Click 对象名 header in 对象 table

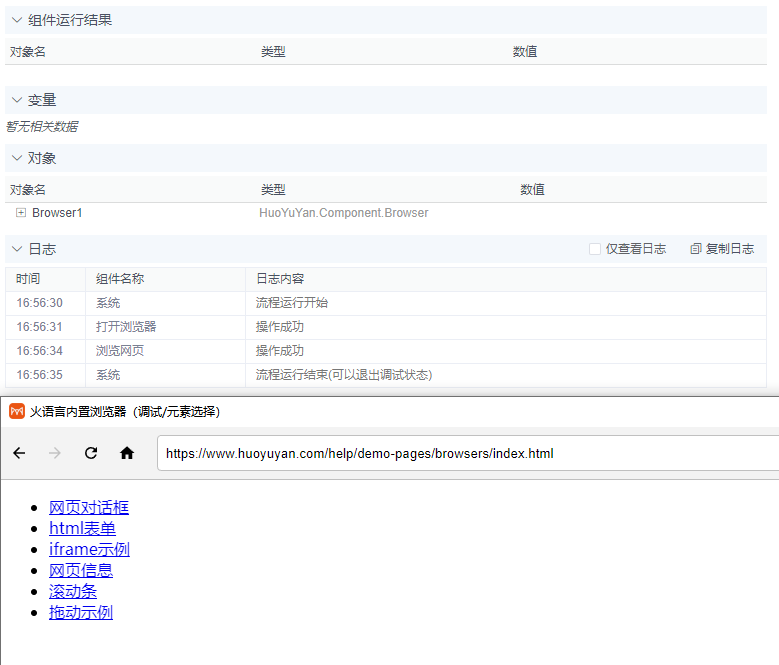coord(28,190)
